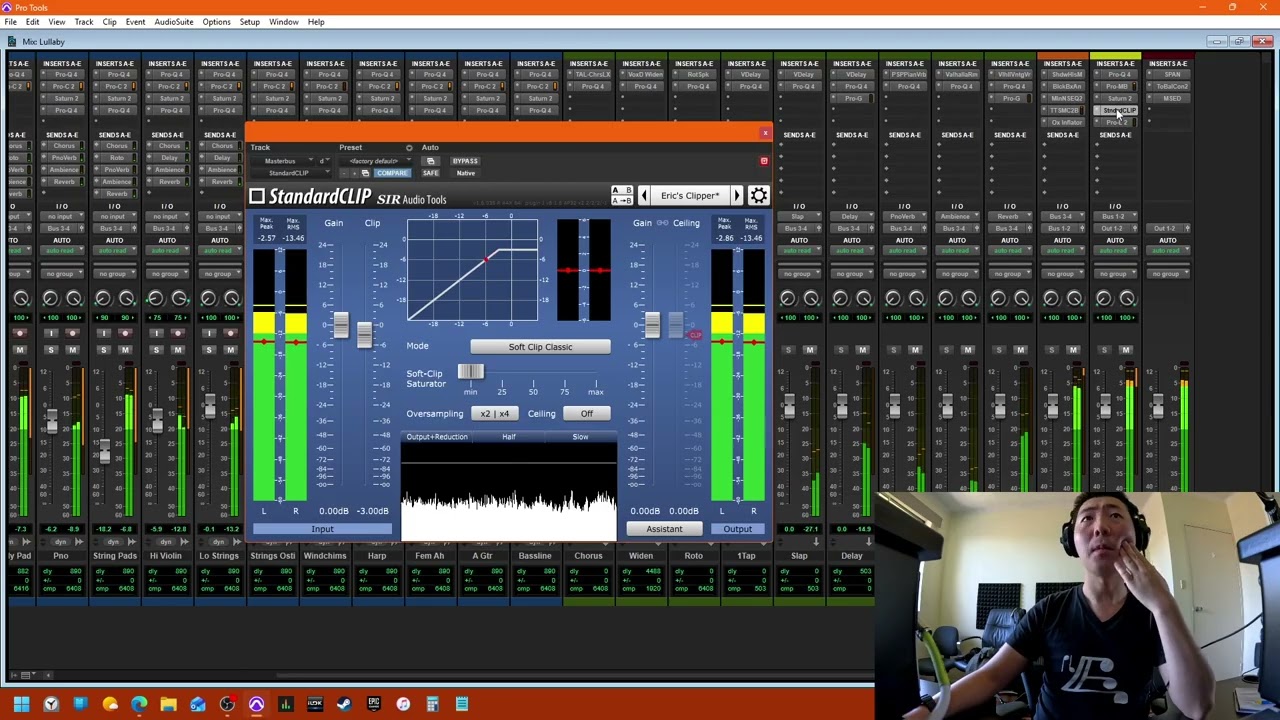This screenshot has width=1280, height=720.
Task: Open the iLok License Manager taskbar icon
Action: tap(315, 704)
